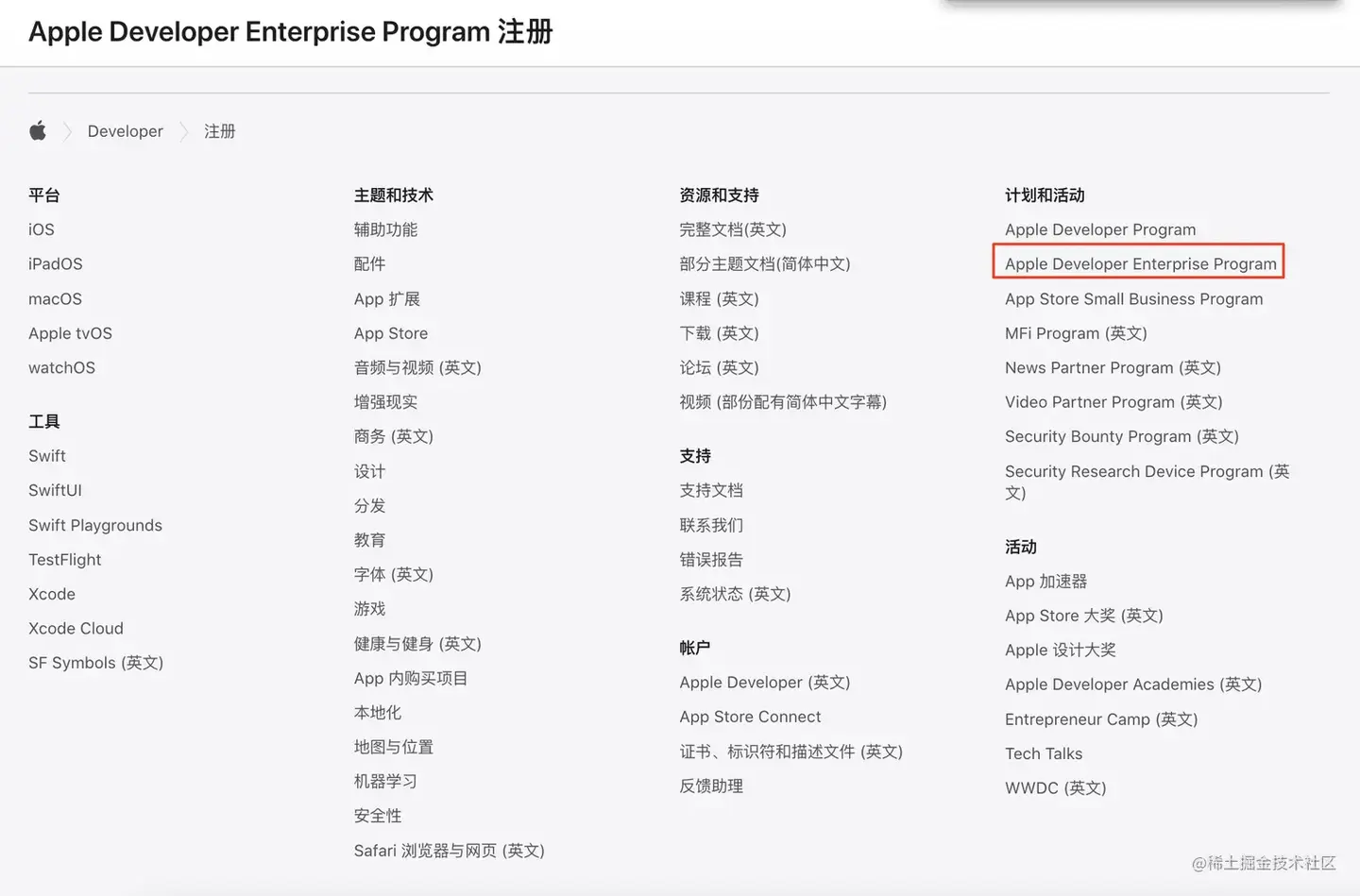Click 注册 in the breadcrumb navigation
1360x896 pixels.
click(219, 130)
